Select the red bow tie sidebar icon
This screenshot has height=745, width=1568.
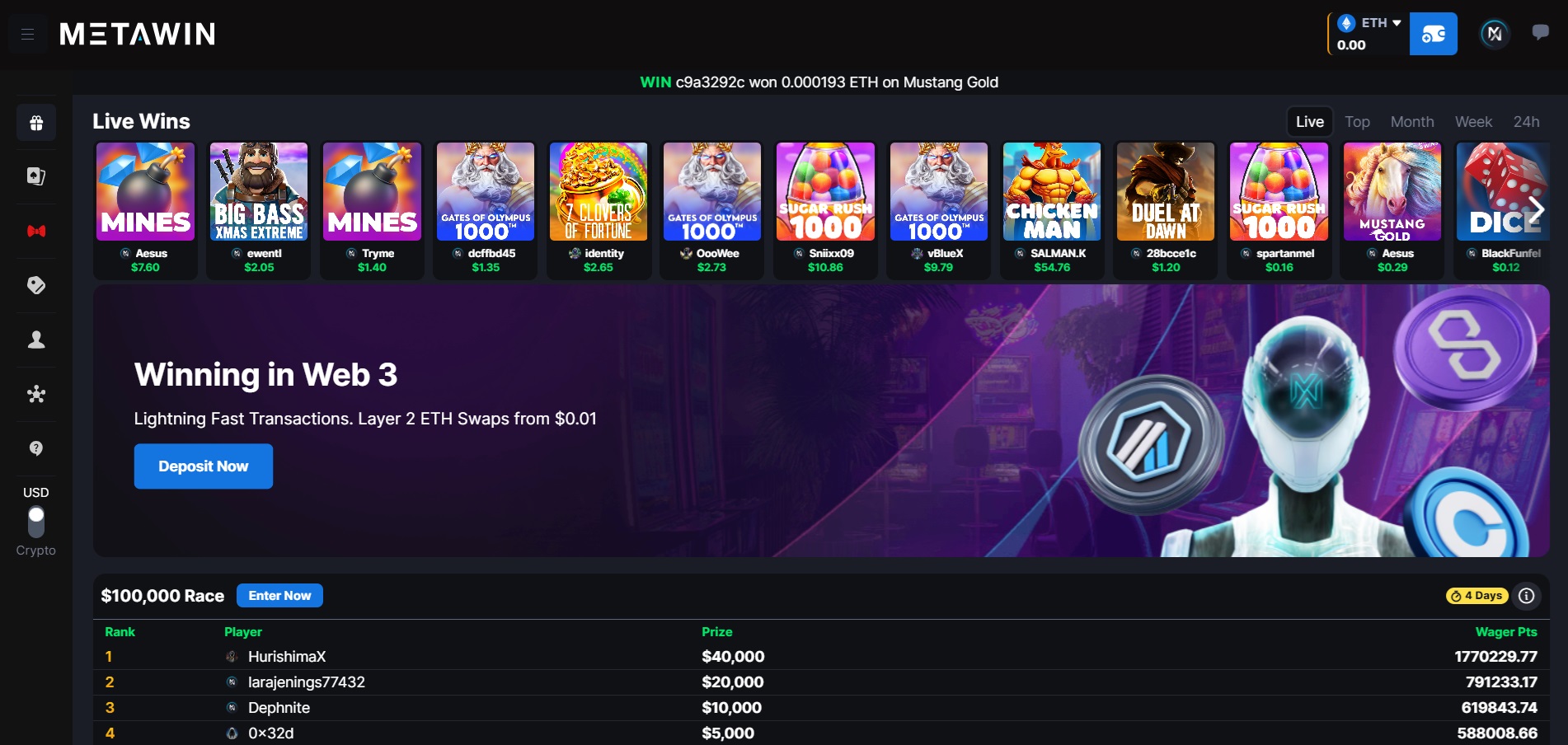pos(36,231)
